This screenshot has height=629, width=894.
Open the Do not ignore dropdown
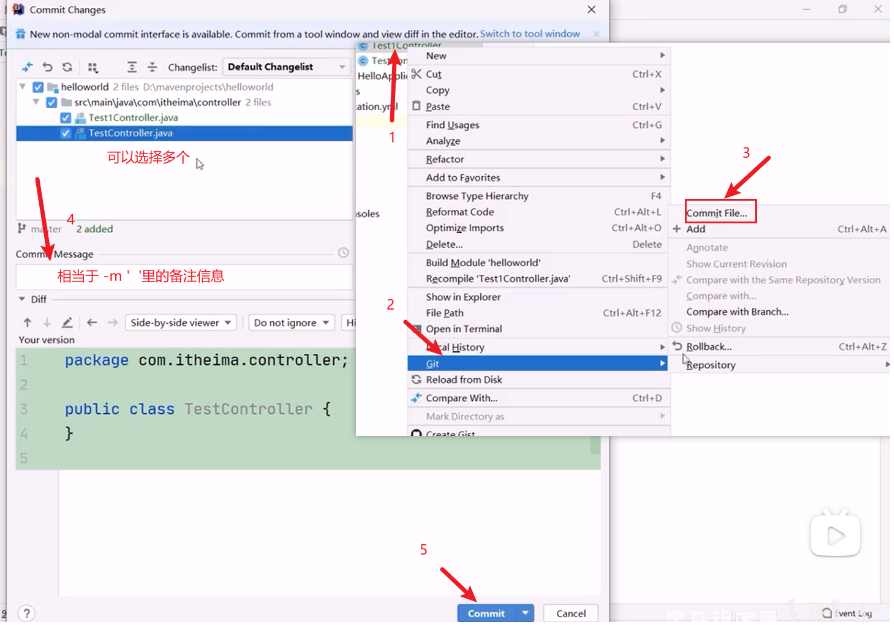pos(291,323)
